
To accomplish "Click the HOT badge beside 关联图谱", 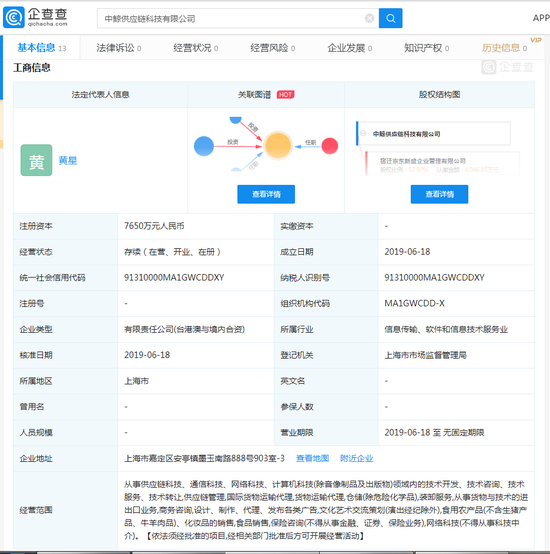I will [285, 94].
